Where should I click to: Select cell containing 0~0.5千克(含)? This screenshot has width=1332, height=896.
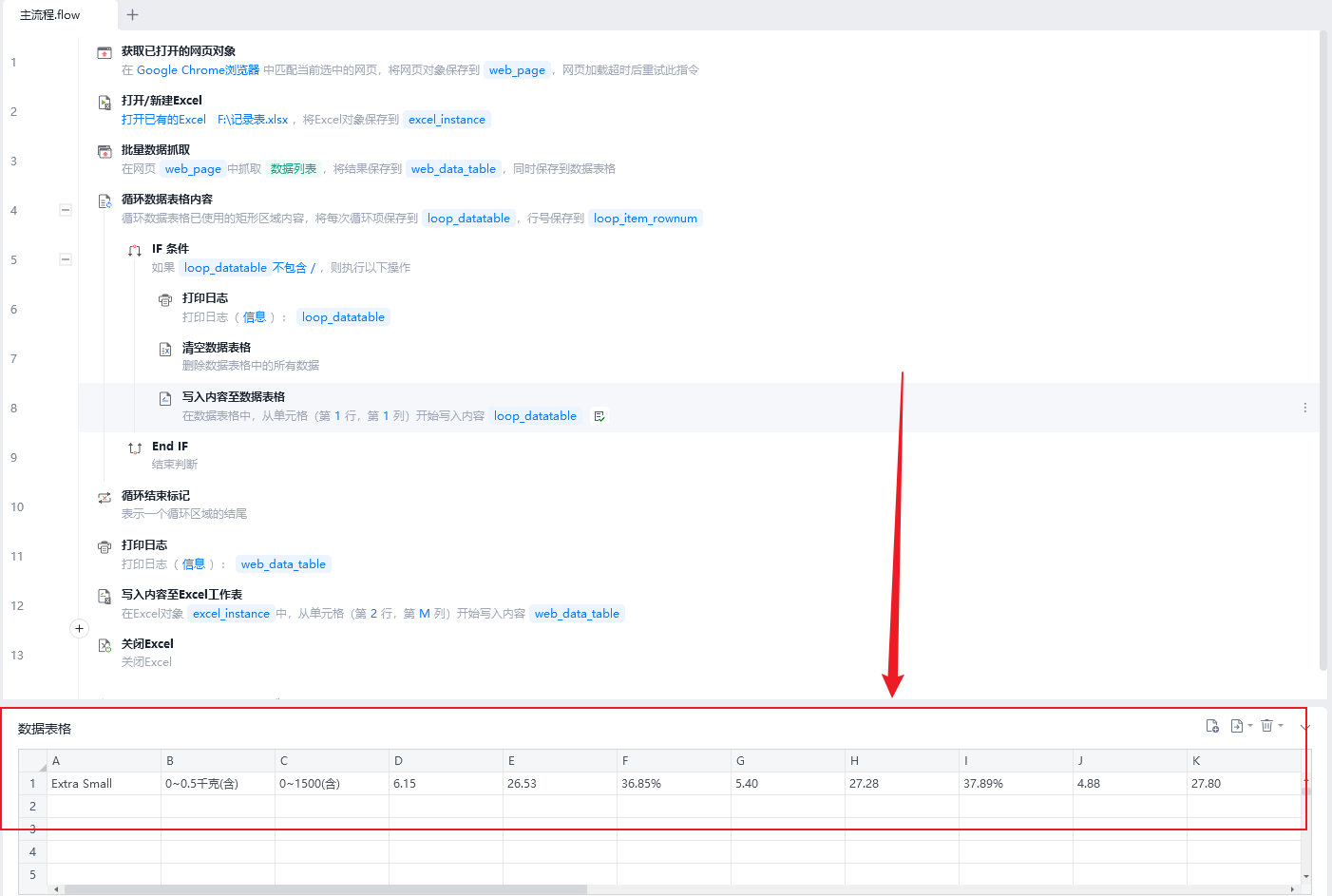(218, 784)
